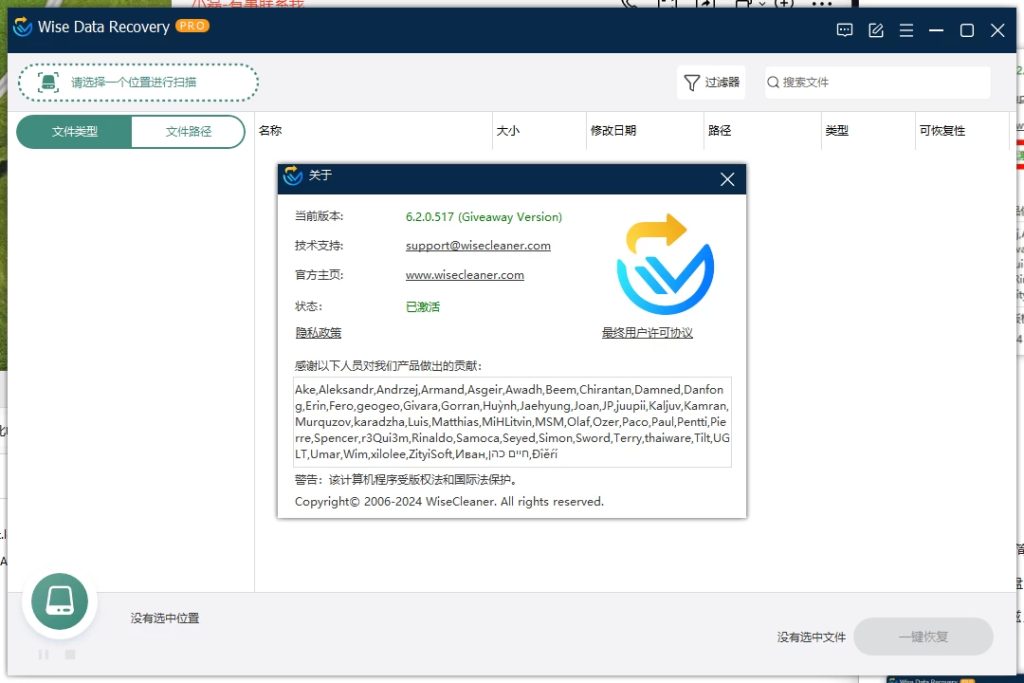The height and width of the screenshot is (683, 1024).
Task: Click the 一键恢复 recover button
Action: click(923, 637)
